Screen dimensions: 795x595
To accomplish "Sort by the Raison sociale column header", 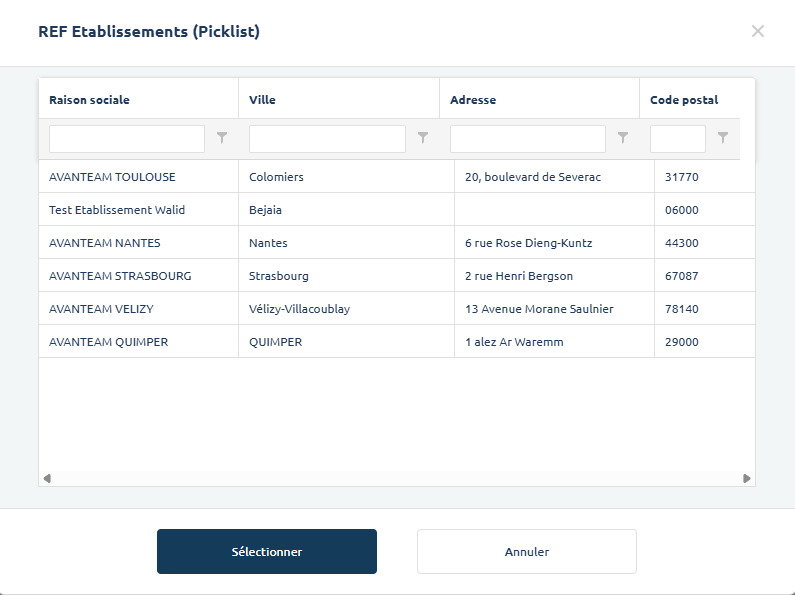I will pyautogui.click(x=90, y=100).
